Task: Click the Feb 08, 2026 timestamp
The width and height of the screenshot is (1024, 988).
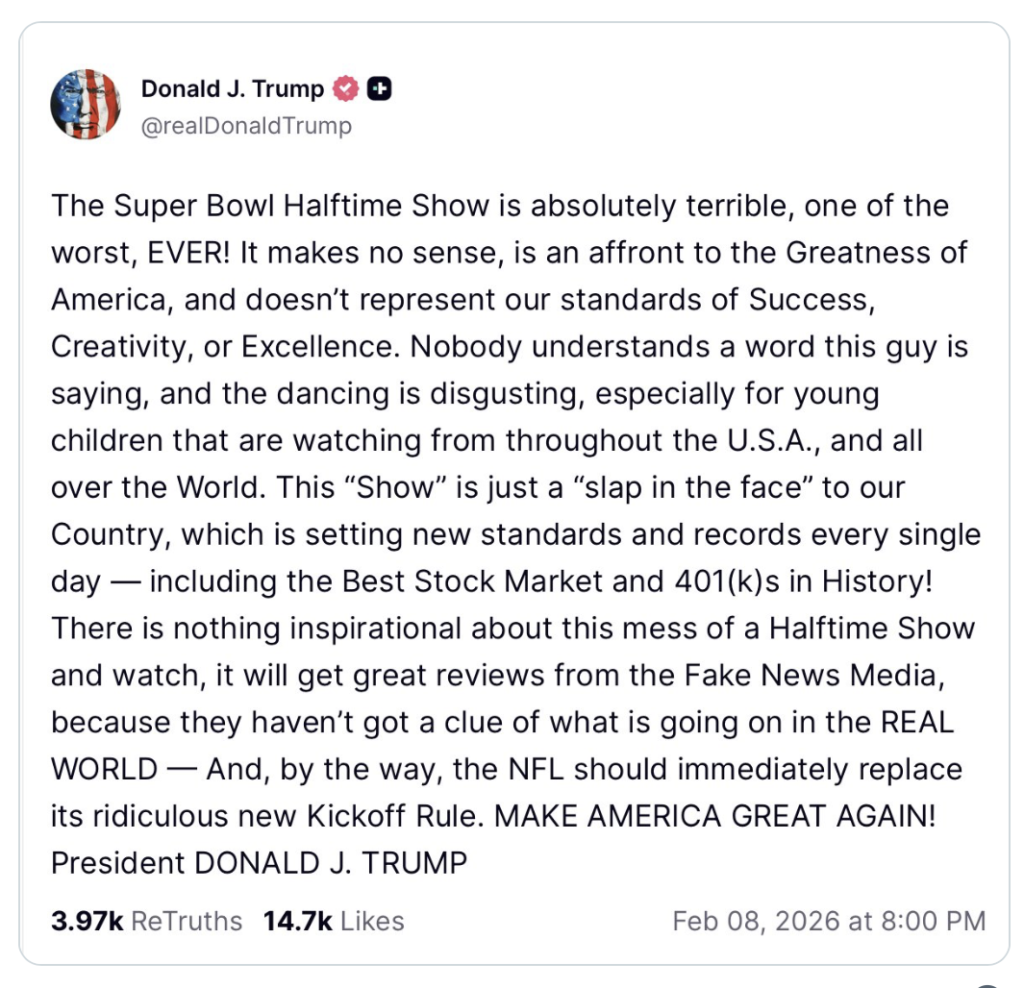Action: 829,921
